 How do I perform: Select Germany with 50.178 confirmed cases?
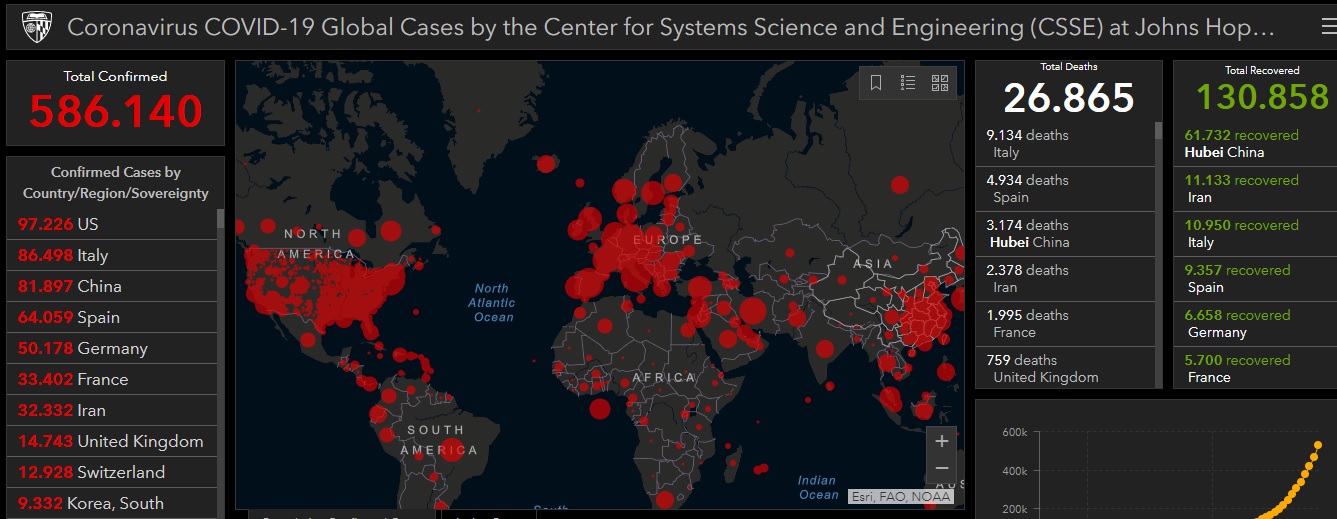(111, 348)
